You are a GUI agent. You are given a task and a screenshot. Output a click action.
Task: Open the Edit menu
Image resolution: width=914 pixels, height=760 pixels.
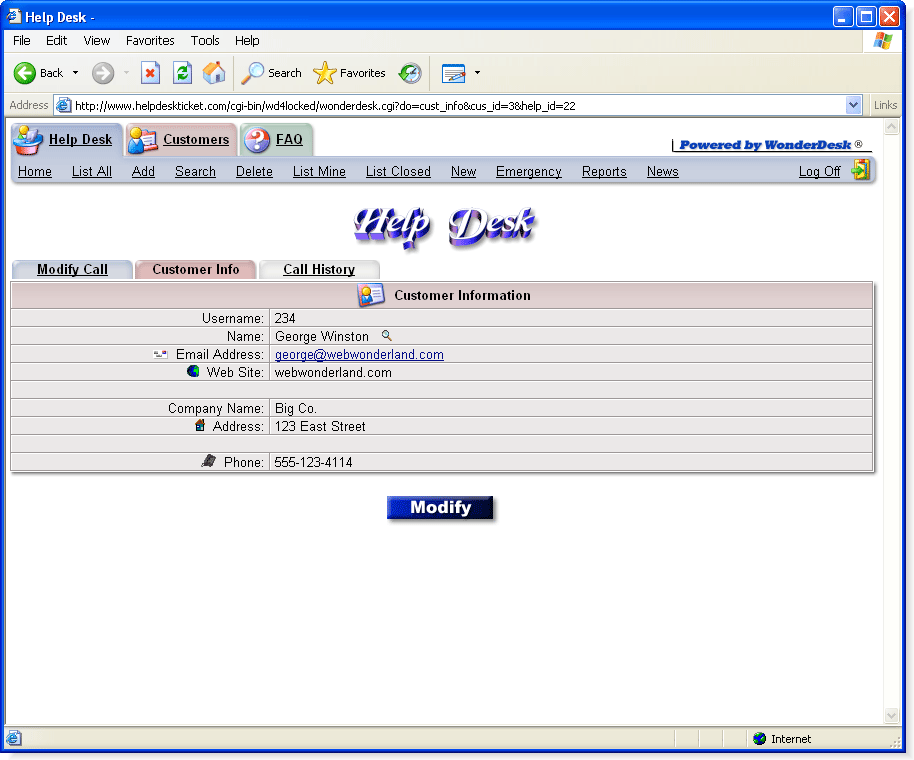coord(57,40)
